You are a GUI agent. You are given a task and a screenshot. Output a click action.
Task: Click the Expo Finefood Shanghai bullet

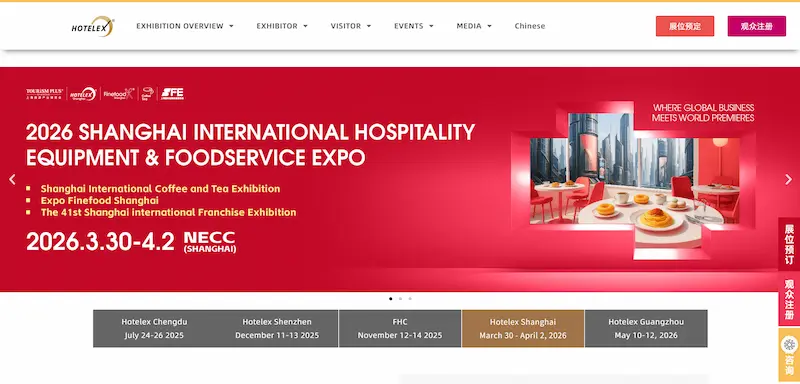pos(99,200)
